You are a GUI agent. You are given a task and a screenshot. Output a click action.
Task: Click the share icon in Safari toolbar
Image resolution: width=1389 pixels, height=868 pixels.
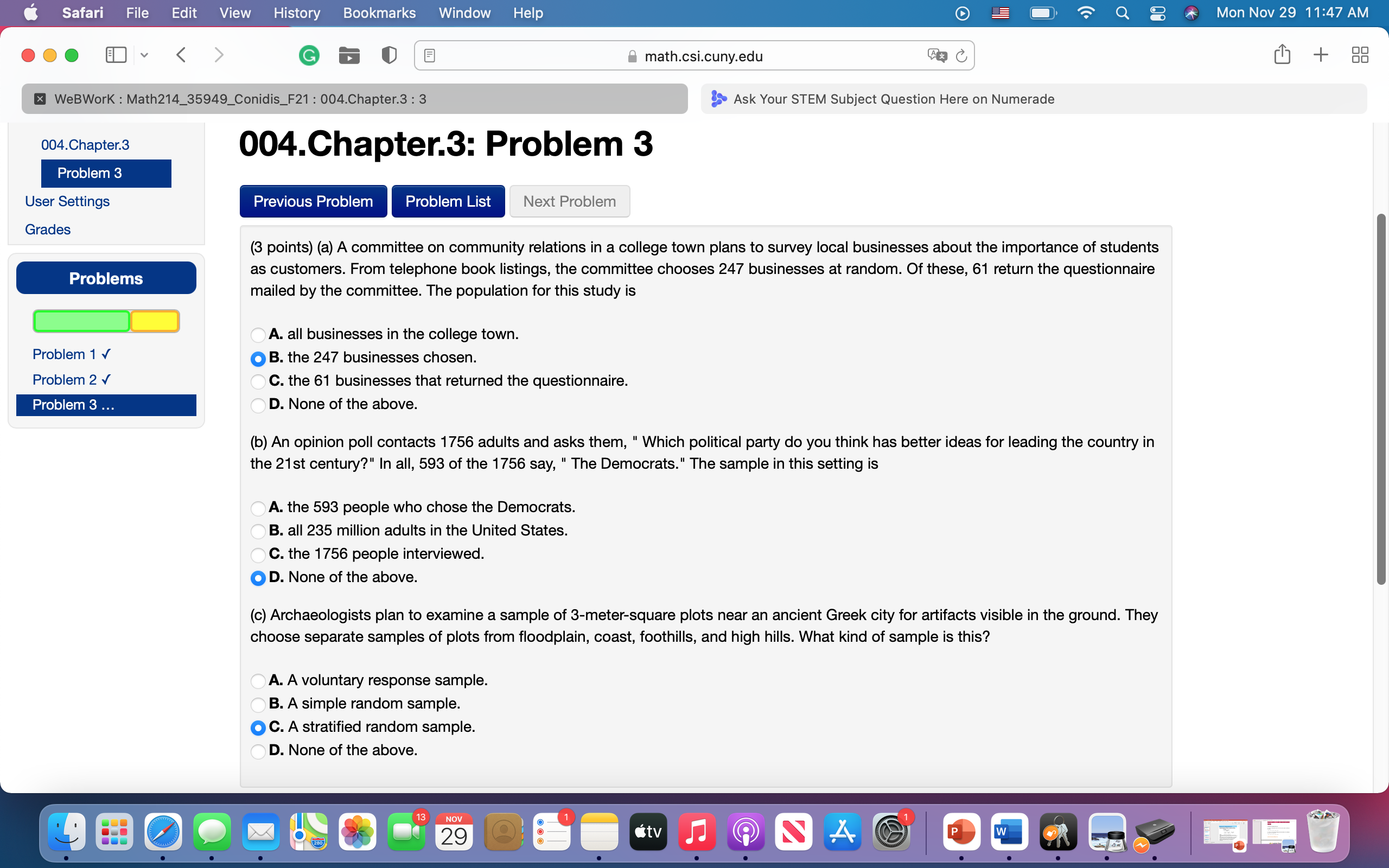(1282, 55)
